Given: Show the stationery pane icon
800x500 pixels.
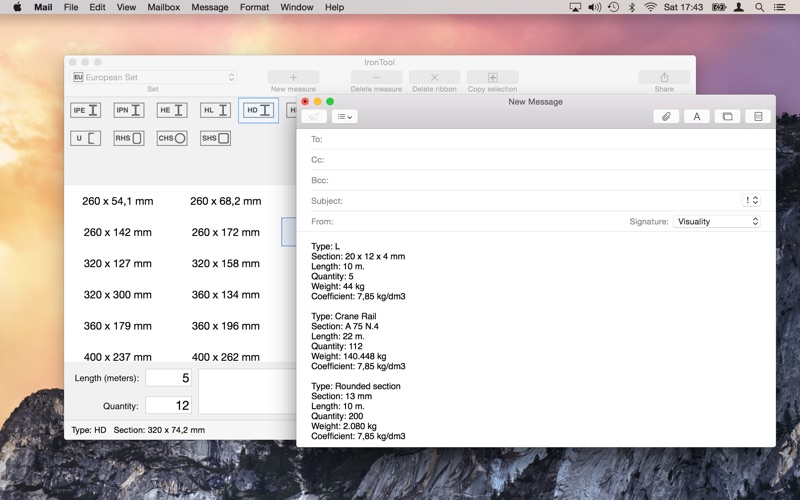Looking at the screenshot, I should (758, 117).
